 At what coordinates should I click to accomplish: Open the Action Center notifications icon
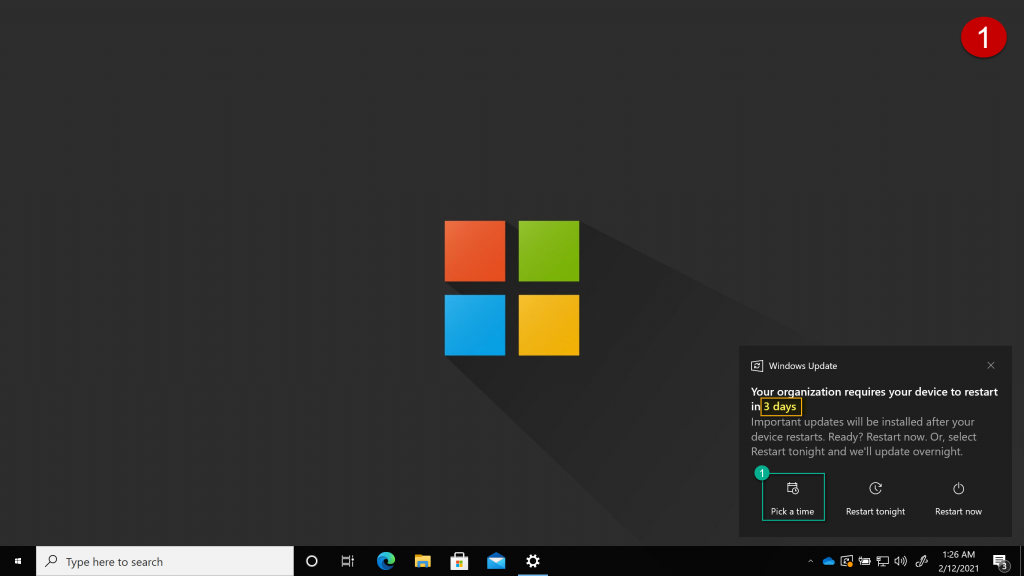1000,561
